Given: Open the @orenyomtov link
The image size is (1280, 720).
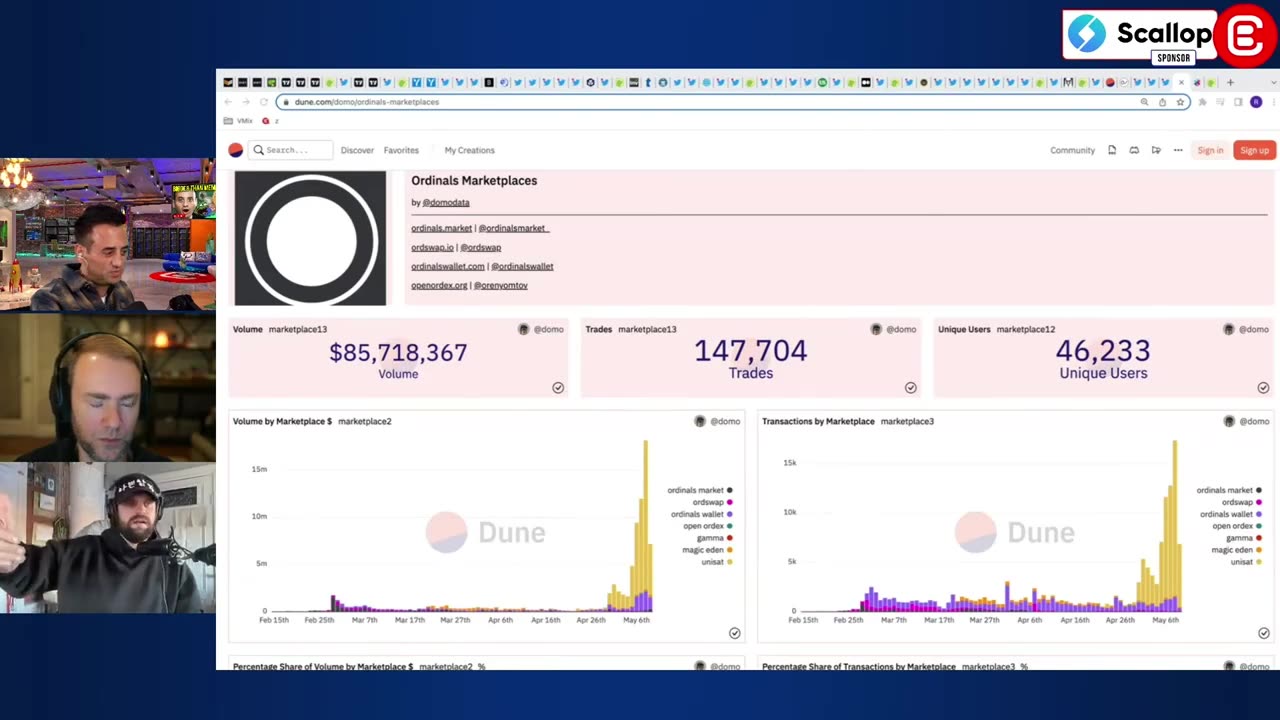Looking at the screenshot, I should [500, 285].
